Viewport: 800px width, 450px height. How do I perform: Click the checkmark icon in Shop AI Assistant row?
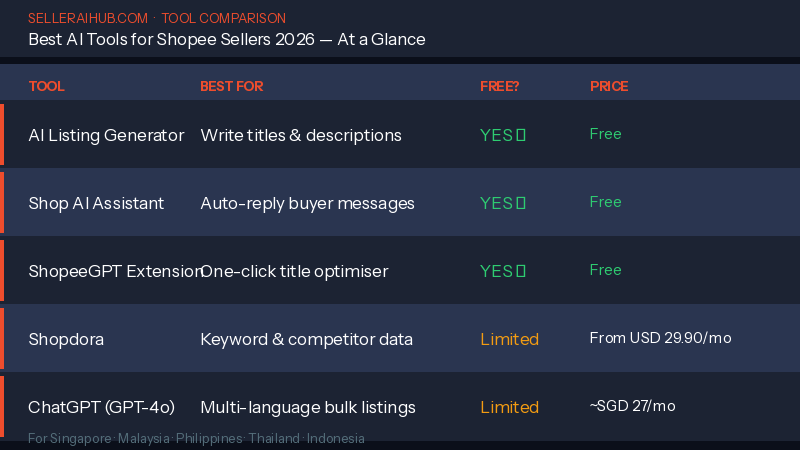click(521, 203)
